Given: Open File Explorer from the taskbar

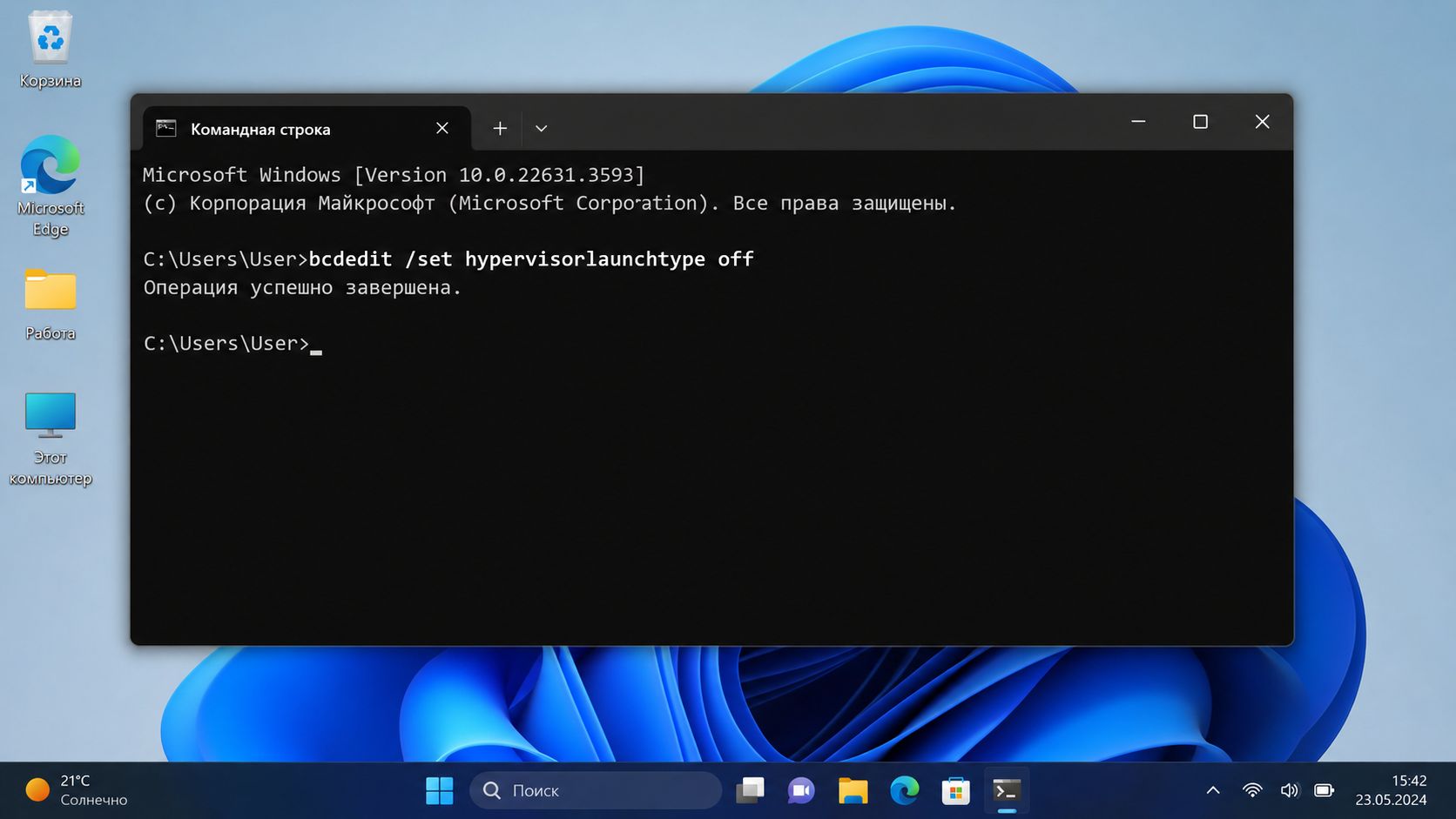Looking at the screenshot, I should click(x=853, y=790).
